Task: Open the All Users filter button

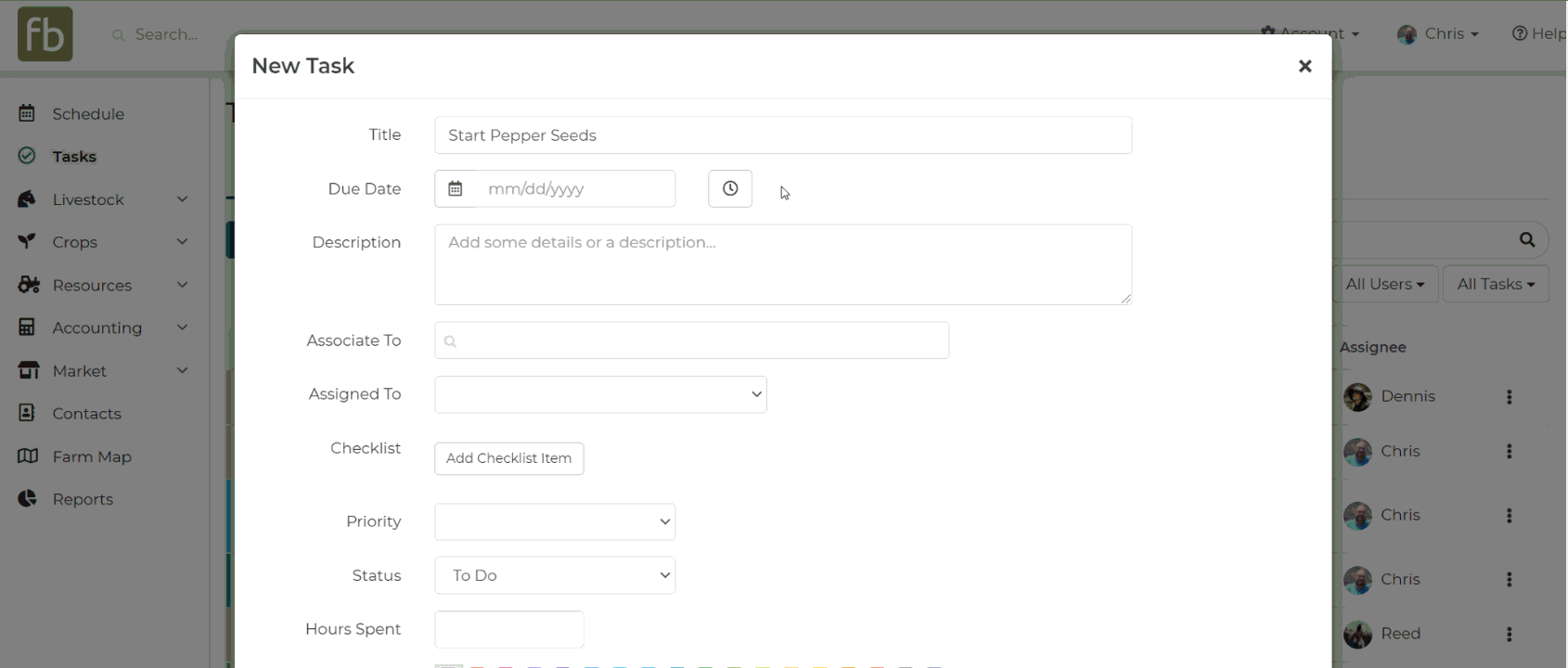Action: 1384,284
